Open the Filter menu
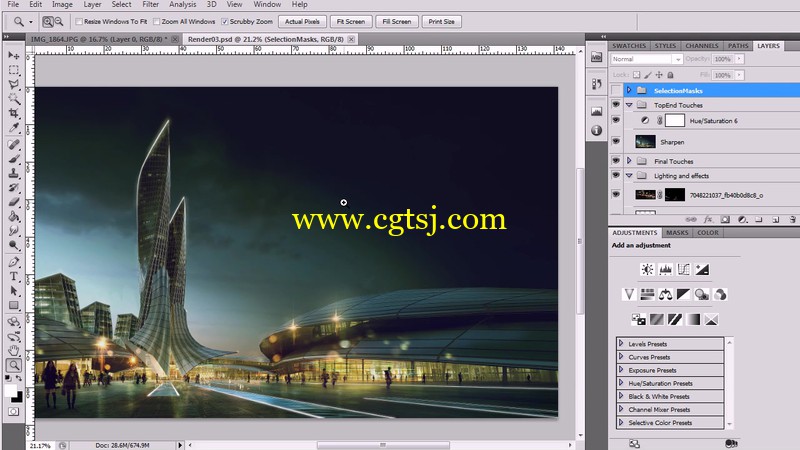Viewport: 800px width, 450px height. (151, 5)
